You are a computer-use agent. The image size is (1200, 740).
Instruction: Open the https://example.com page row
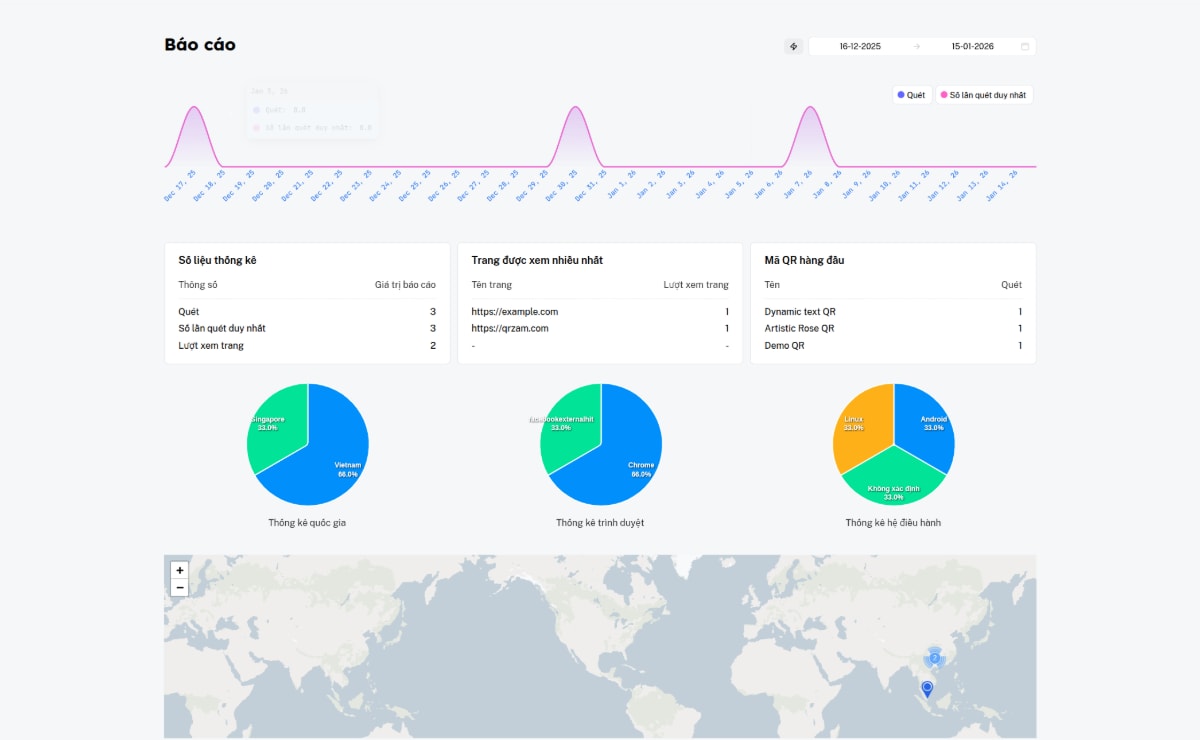515,312
